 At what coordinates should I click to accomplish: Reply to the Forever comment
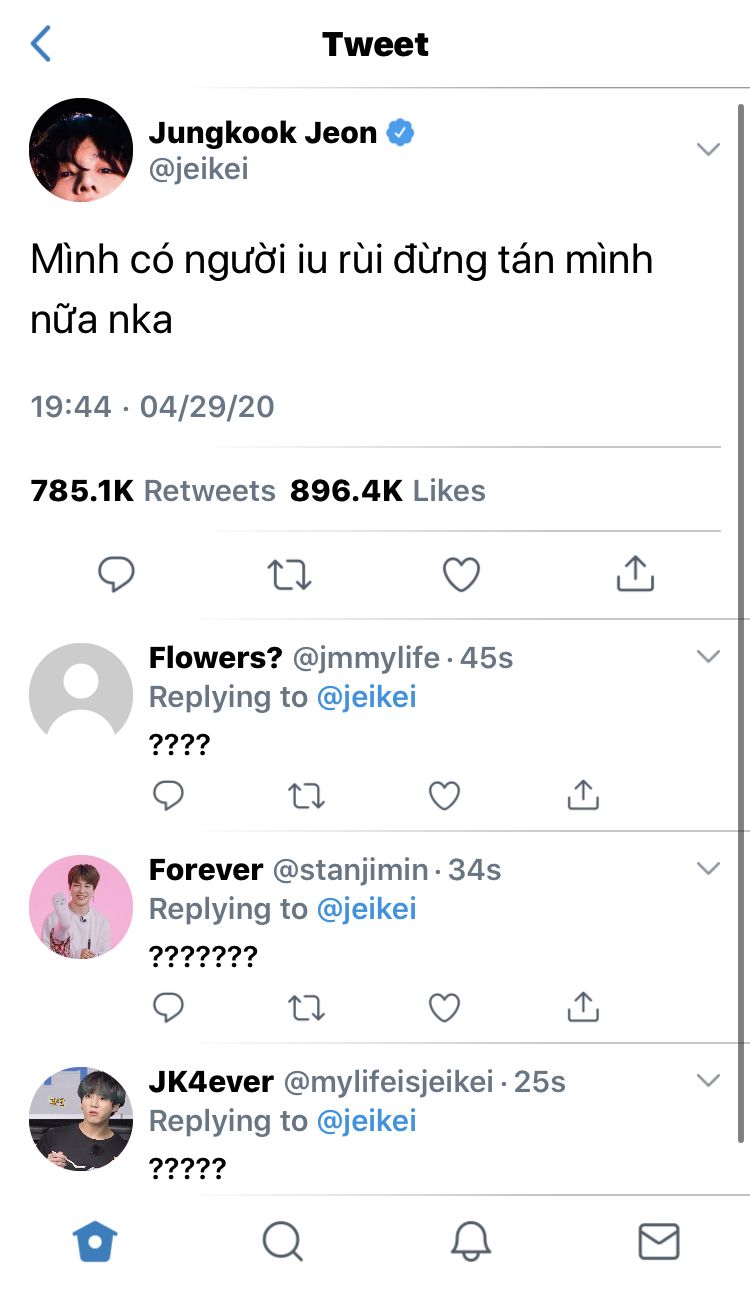click(x=168, y=1007)
